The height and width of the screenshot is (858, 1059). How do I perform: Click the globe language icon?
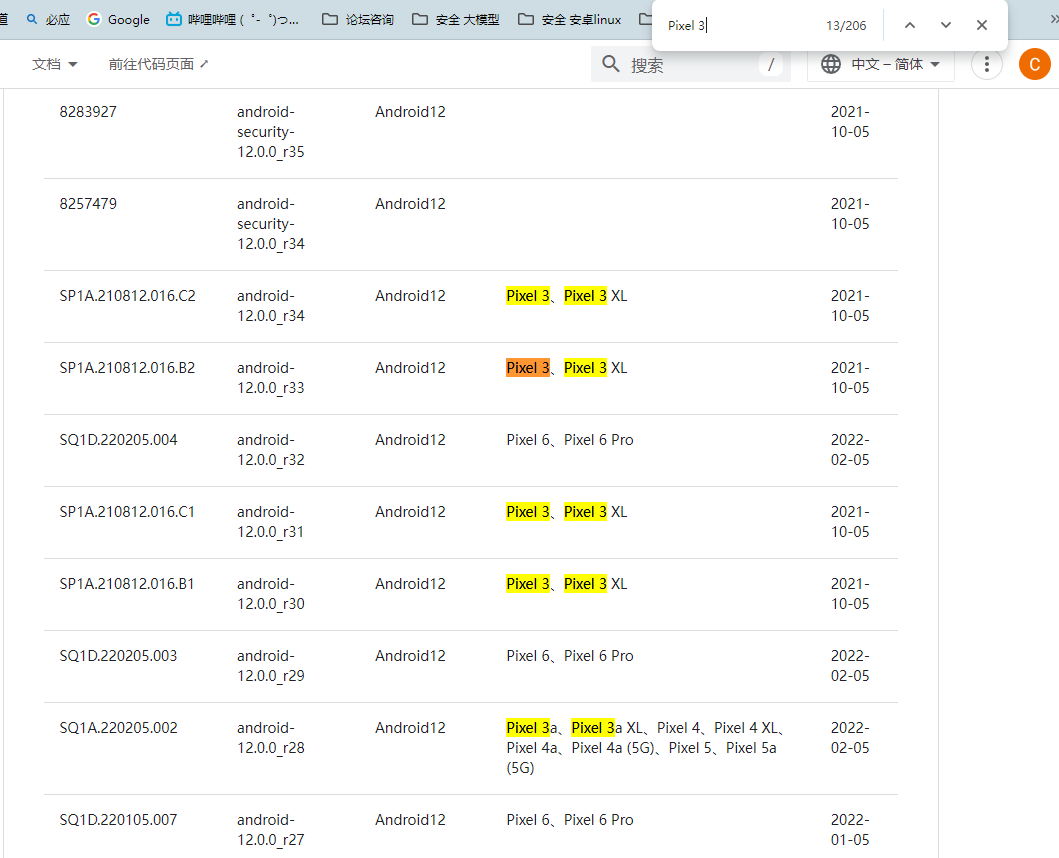click(x=830, y=64)
